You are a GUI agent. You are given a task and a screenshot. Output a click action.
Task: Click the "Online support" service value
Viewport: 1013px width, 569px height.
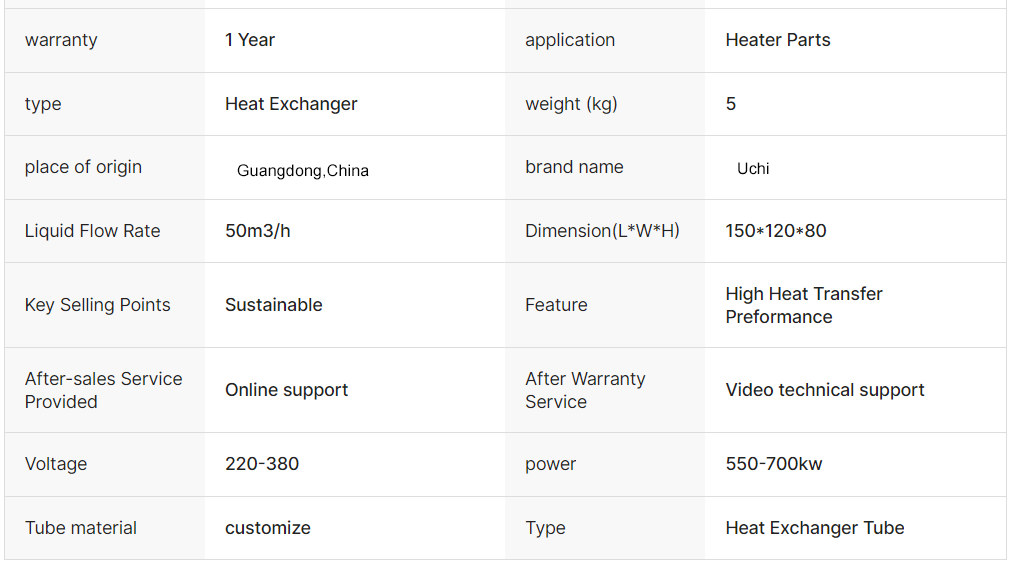tap(286, 390)
